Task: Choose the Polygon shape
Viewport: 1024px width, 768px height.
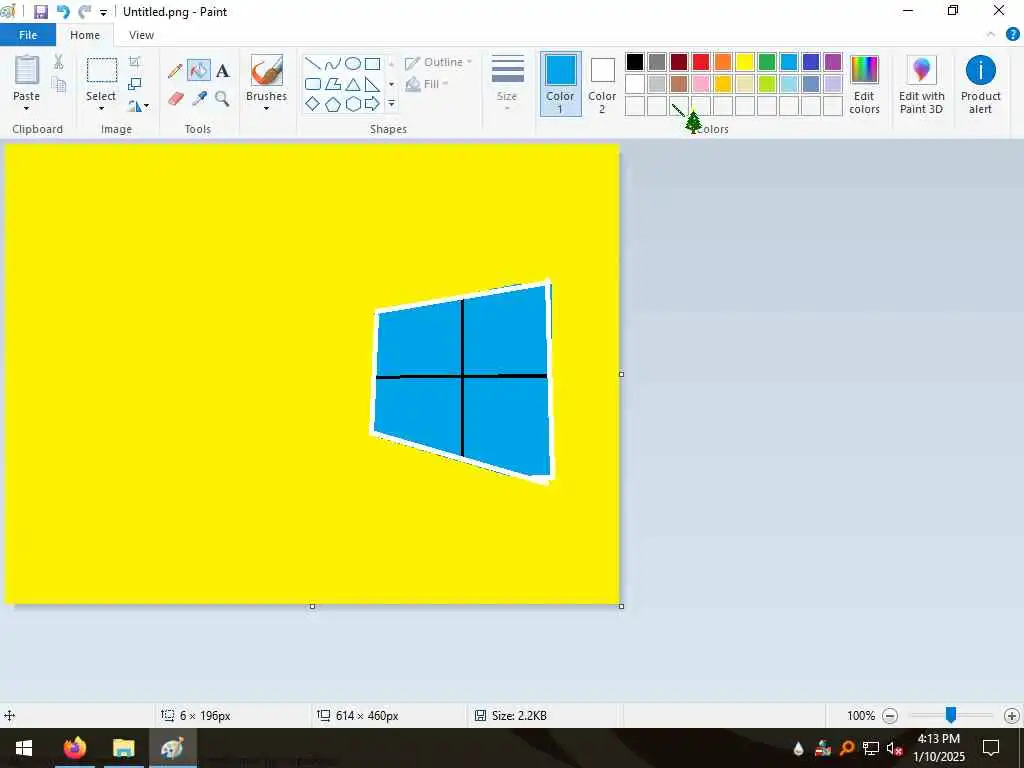Action: [333, 84]
